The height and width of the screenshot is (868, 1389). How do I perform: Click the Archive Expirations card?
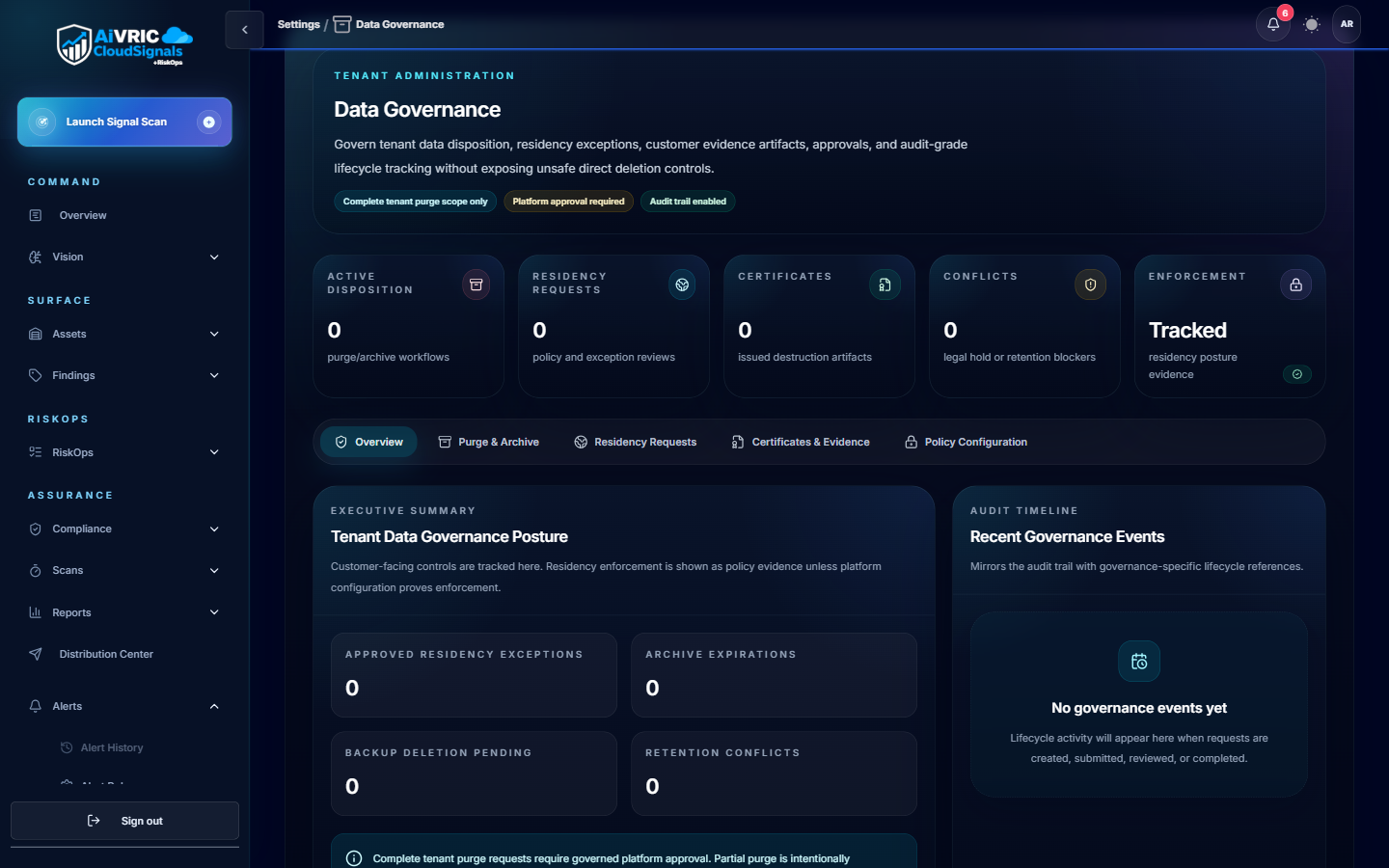774,675
